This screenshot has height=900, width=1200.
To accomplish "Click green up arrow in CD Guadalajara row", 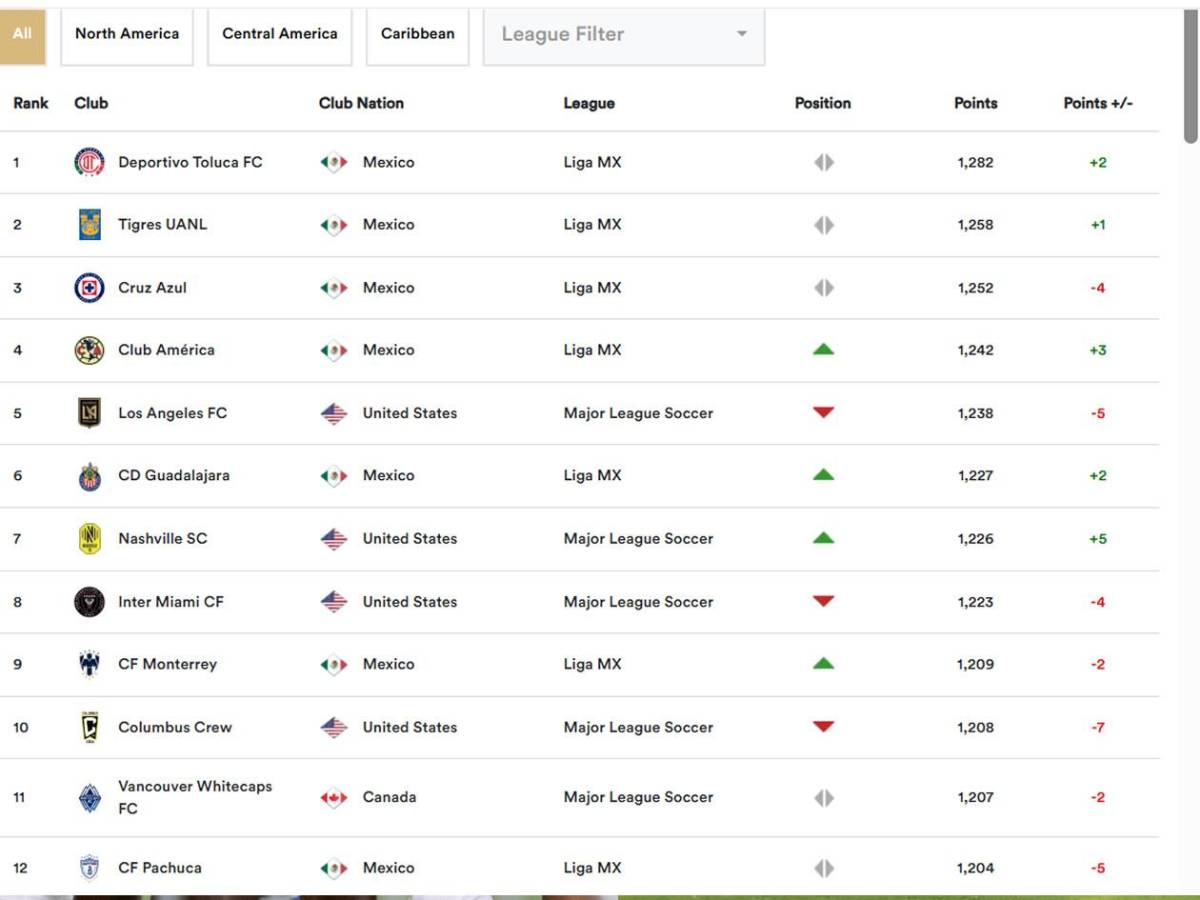I will point(823,475).
